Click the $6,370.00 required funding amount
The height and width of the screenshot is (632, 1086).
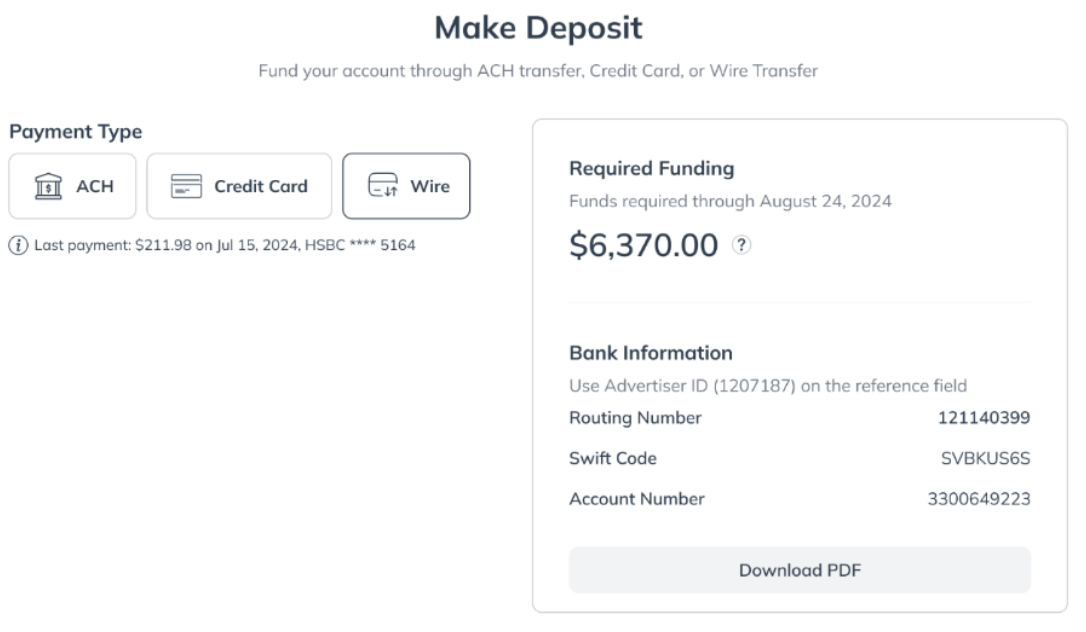[643, 245]
